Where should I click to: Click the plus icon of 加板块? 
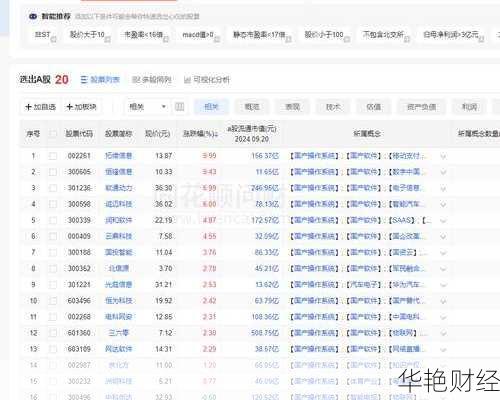[69, 107]
